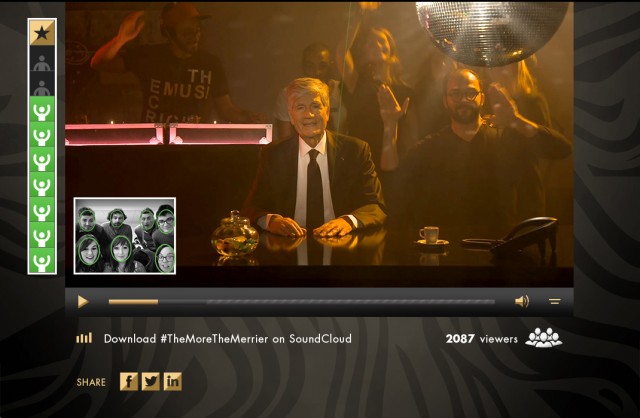Click the topmost green cheering person icon
Image resolution: width=640 pixels, height=418 pixels.
(42, 109)
